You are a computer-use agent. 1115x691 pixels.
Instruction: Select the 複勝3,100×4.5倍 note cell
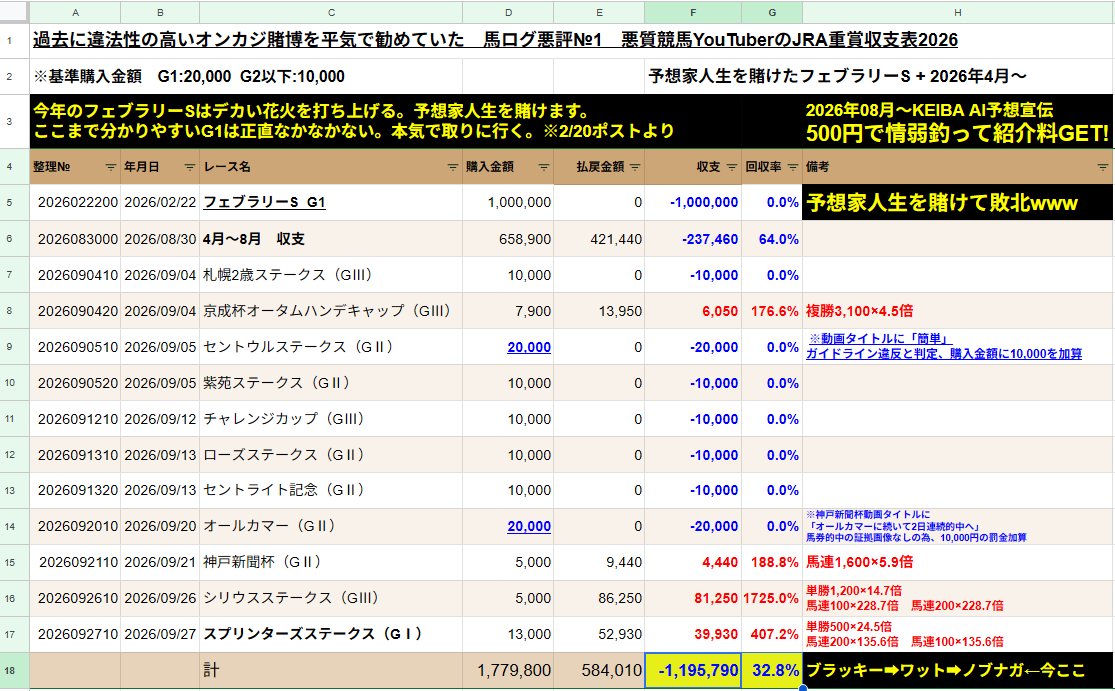(x=957, y=311)
